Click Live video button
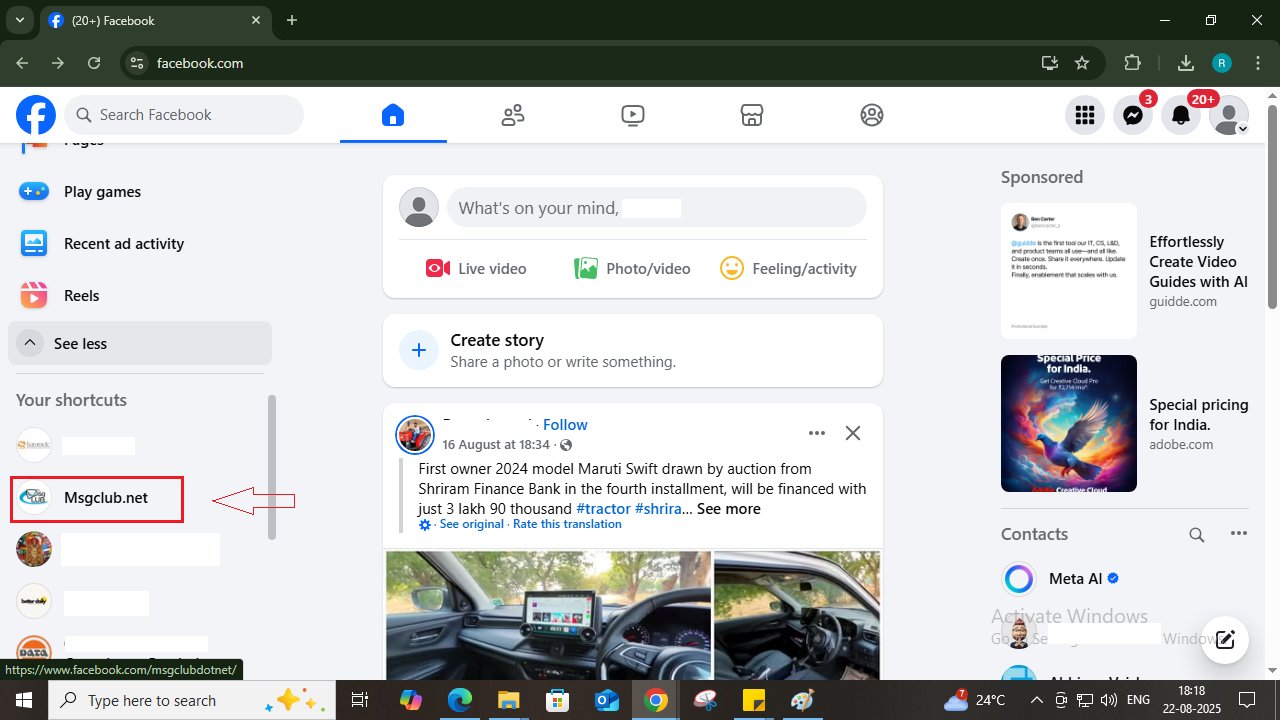Image resolution: width=1280 pixels, height=720 pixels. coord(476,268)
